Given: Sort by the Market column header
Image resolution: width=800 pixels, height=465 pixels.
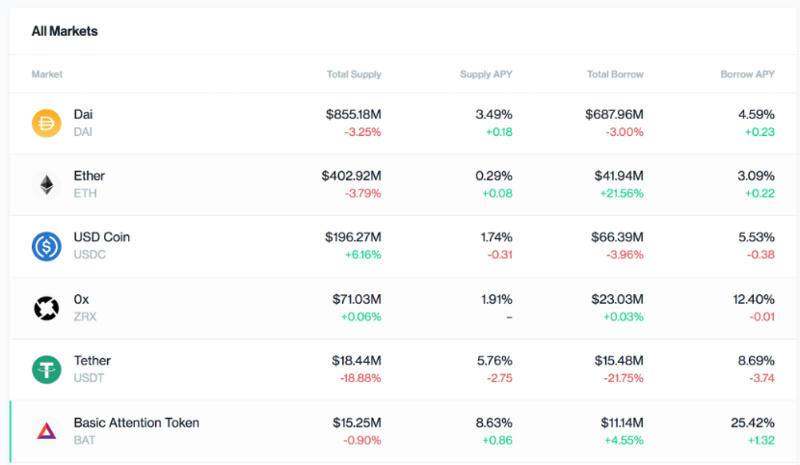Looking at the screenshot, I should (x=46, y=75).
